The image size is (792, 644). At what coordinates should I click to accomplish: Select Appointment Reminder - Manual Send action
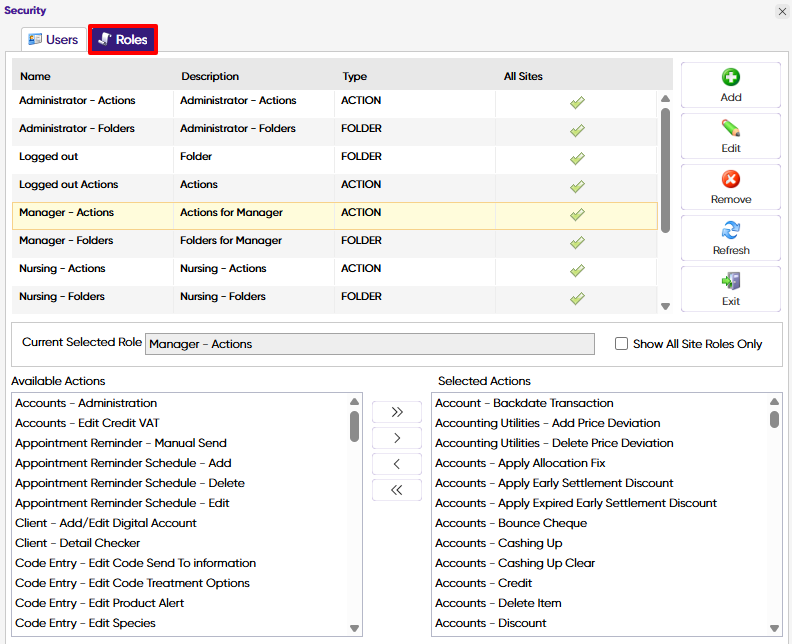pyautogui.click(x=121, y=443)
